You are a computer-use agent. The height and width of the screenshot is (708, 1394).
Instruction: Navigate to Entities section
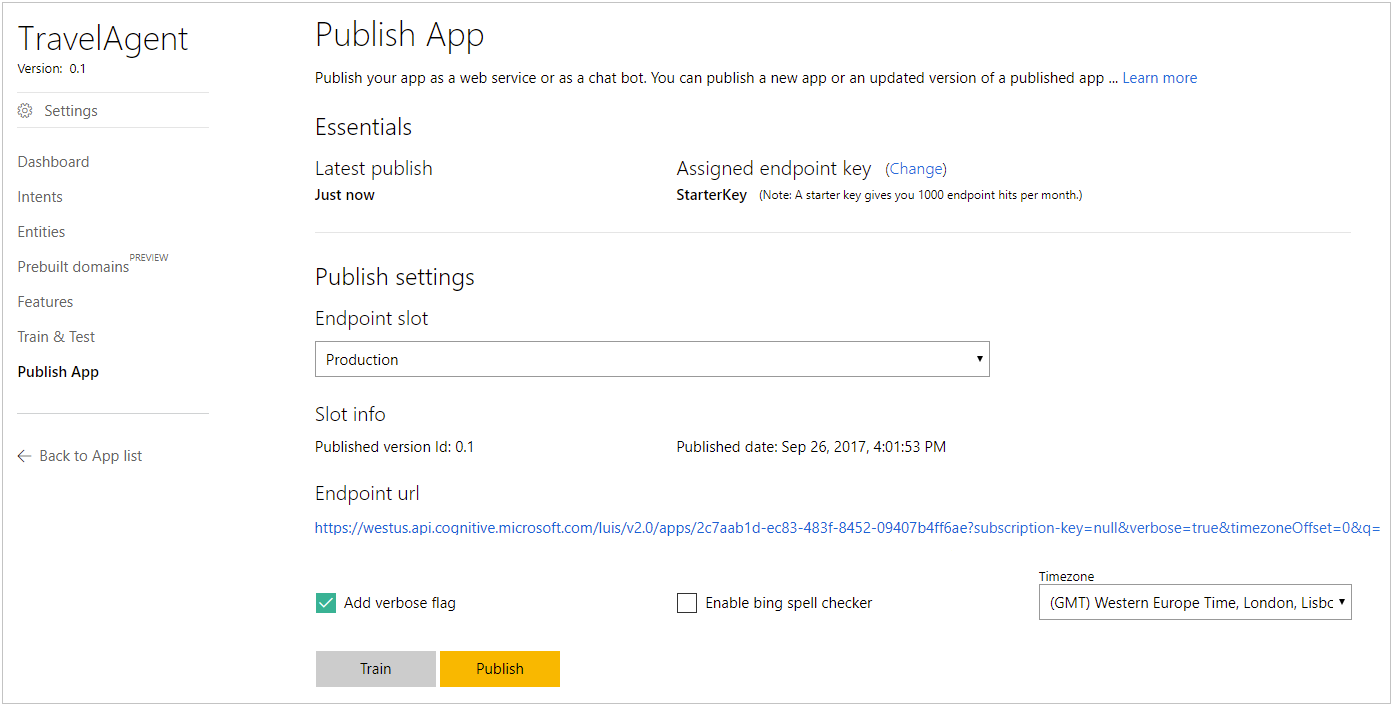point(41,232)
